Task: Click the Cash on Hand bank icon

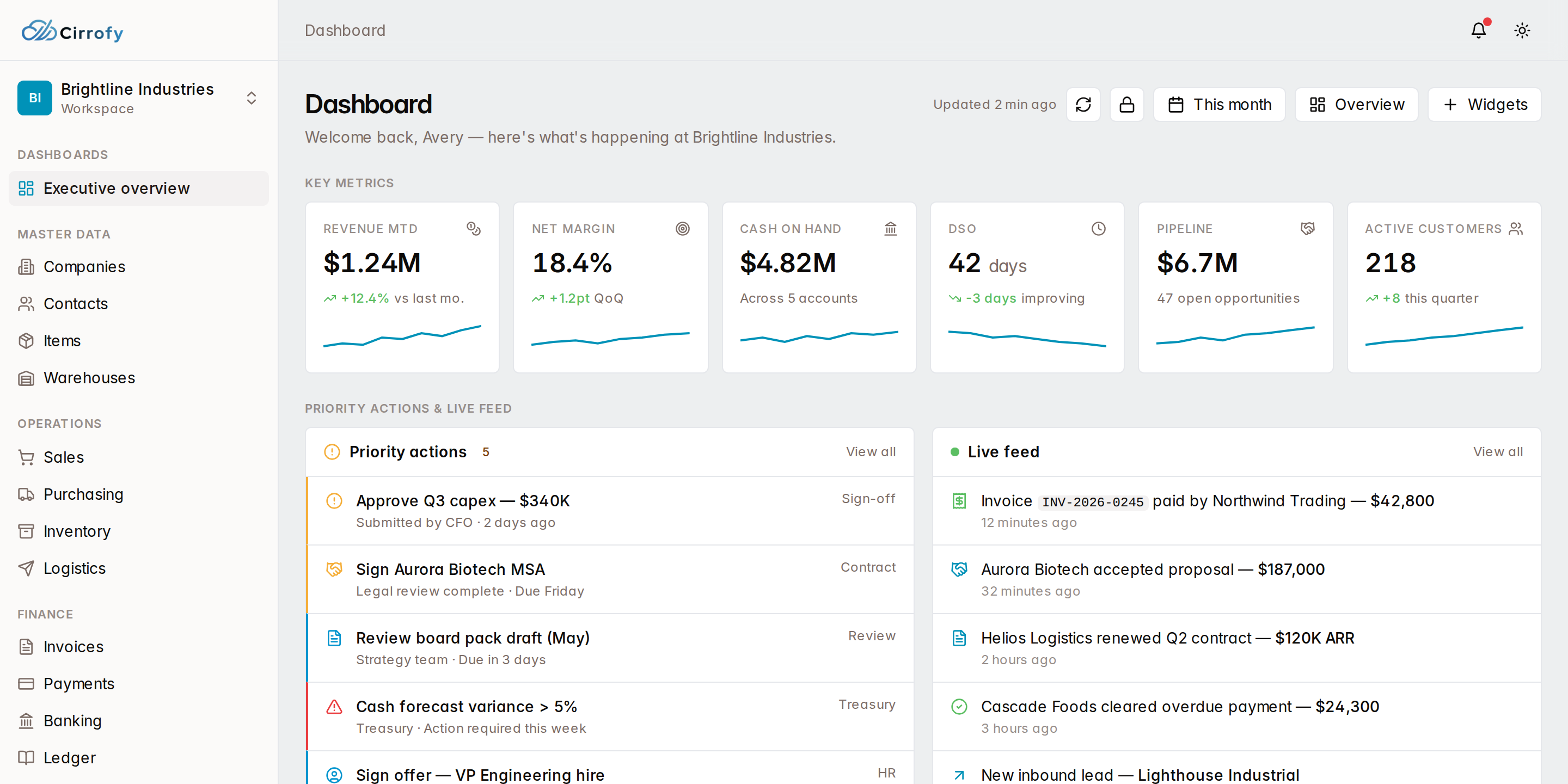Action: click(x=891, y=229)
